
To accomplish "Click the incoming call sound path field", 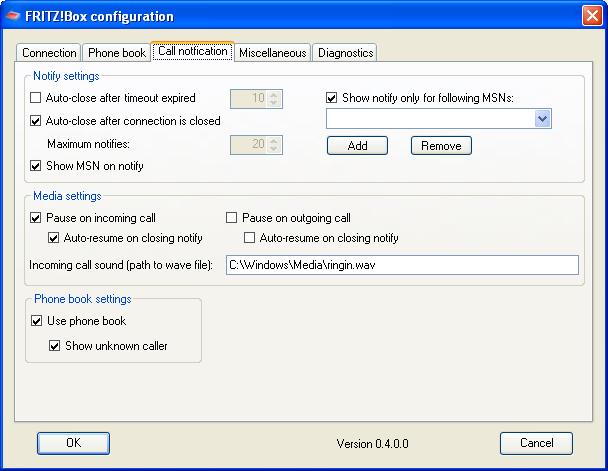I will (x=401, y=265).
